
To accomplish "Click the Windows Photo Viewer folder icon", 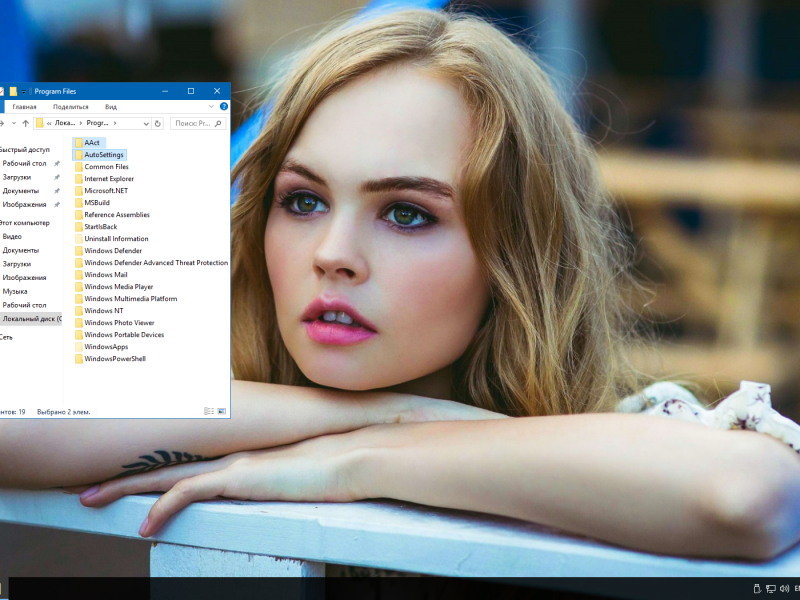I will 79,322.
